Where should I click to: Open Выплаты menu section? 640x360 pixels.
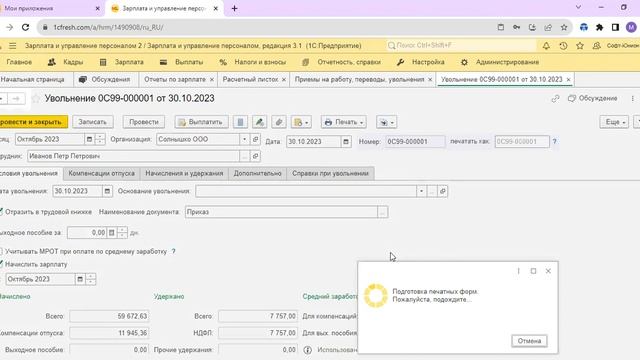click(x=182, y=62)
